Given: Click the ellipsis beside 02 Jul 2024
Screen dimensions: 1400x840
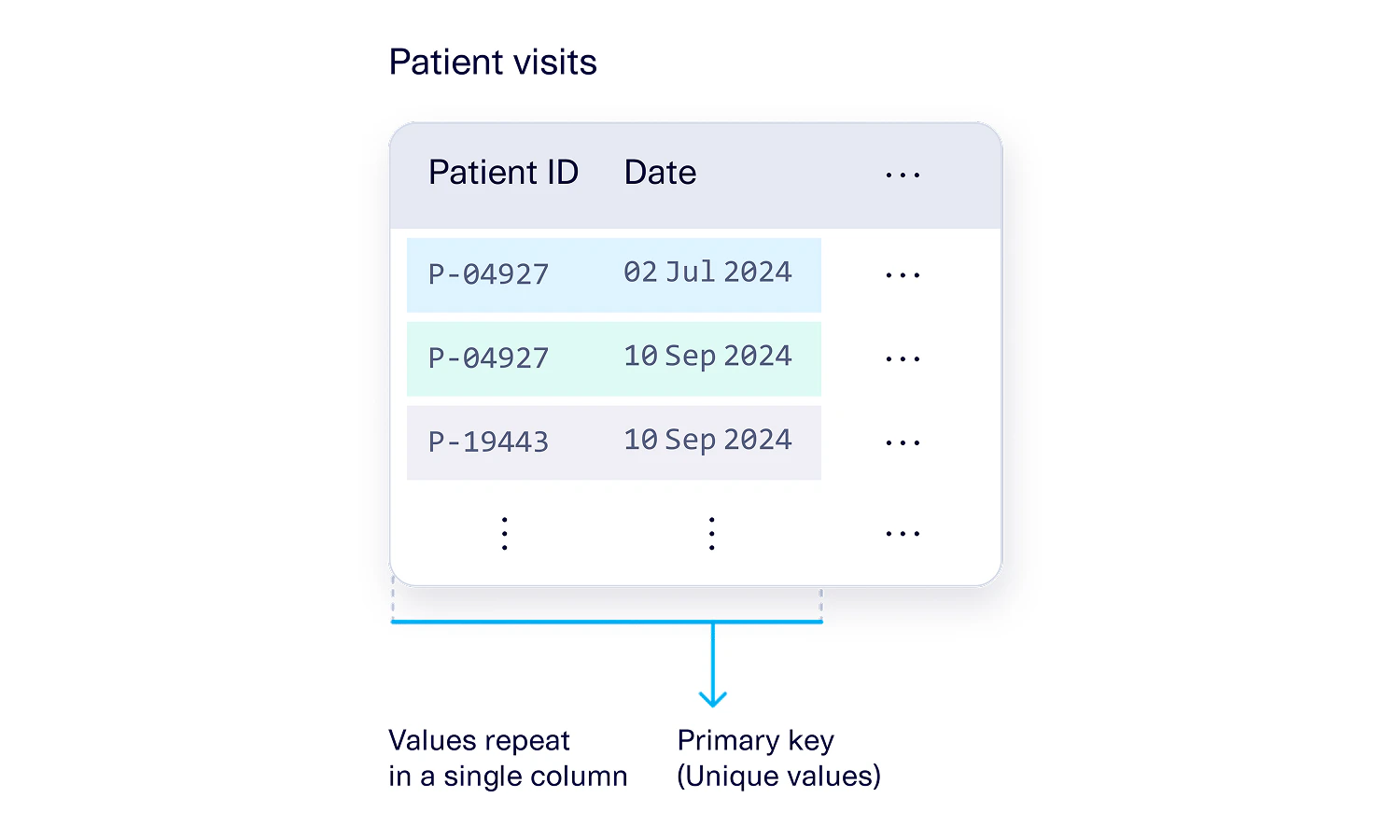Looking at the screenshot, I should [903, 275].
